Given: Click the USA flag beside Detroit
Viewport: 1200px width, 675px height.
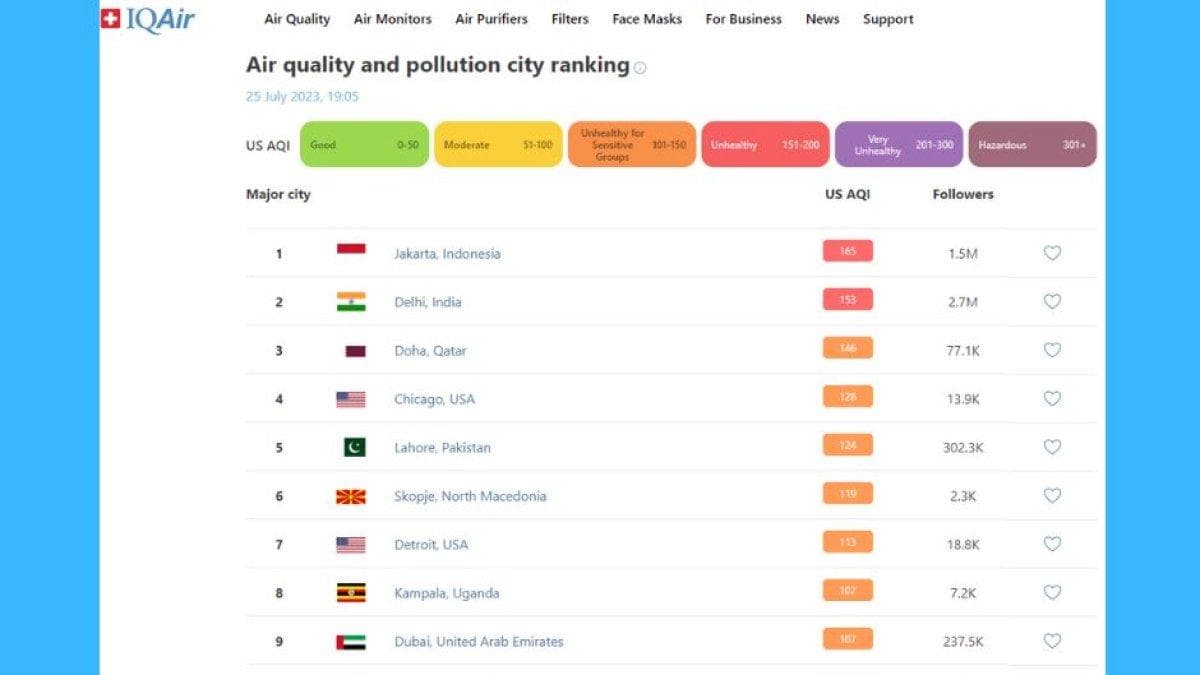Looking at the screenshot, I should [351, 545].
